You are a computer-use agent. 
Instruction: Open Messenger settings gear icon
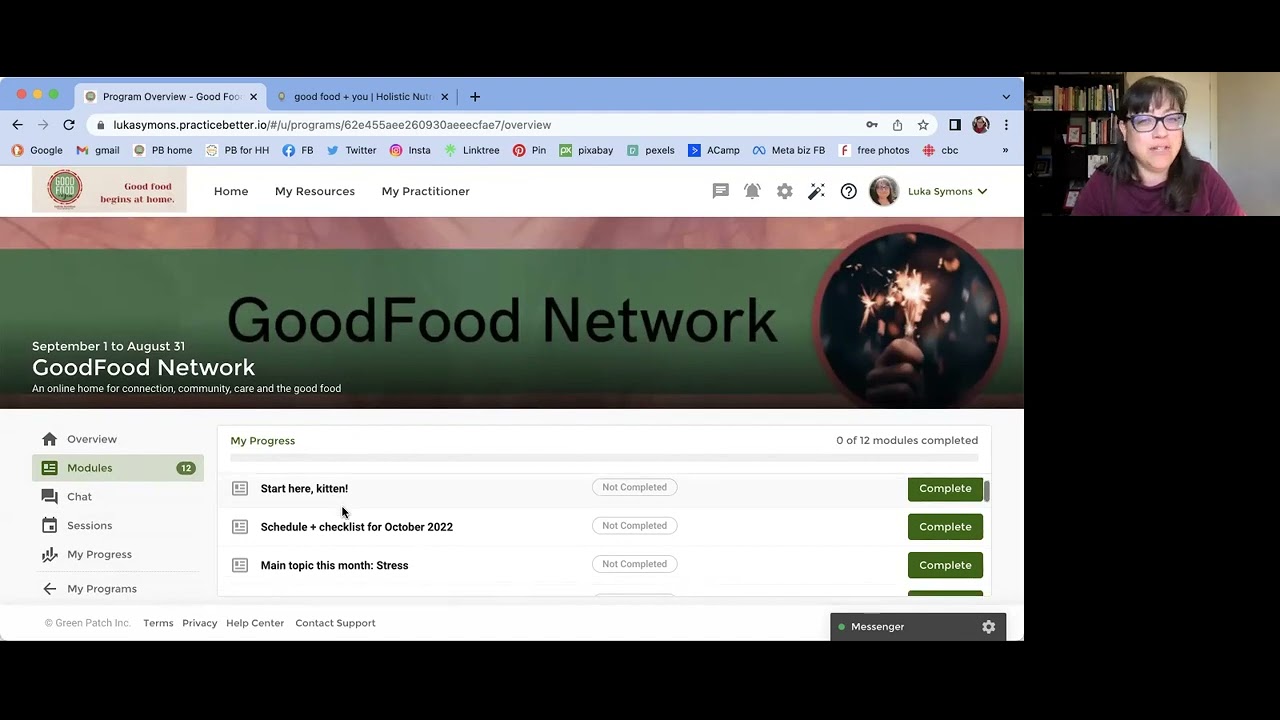pyautogui.click(x=988, y=627)
